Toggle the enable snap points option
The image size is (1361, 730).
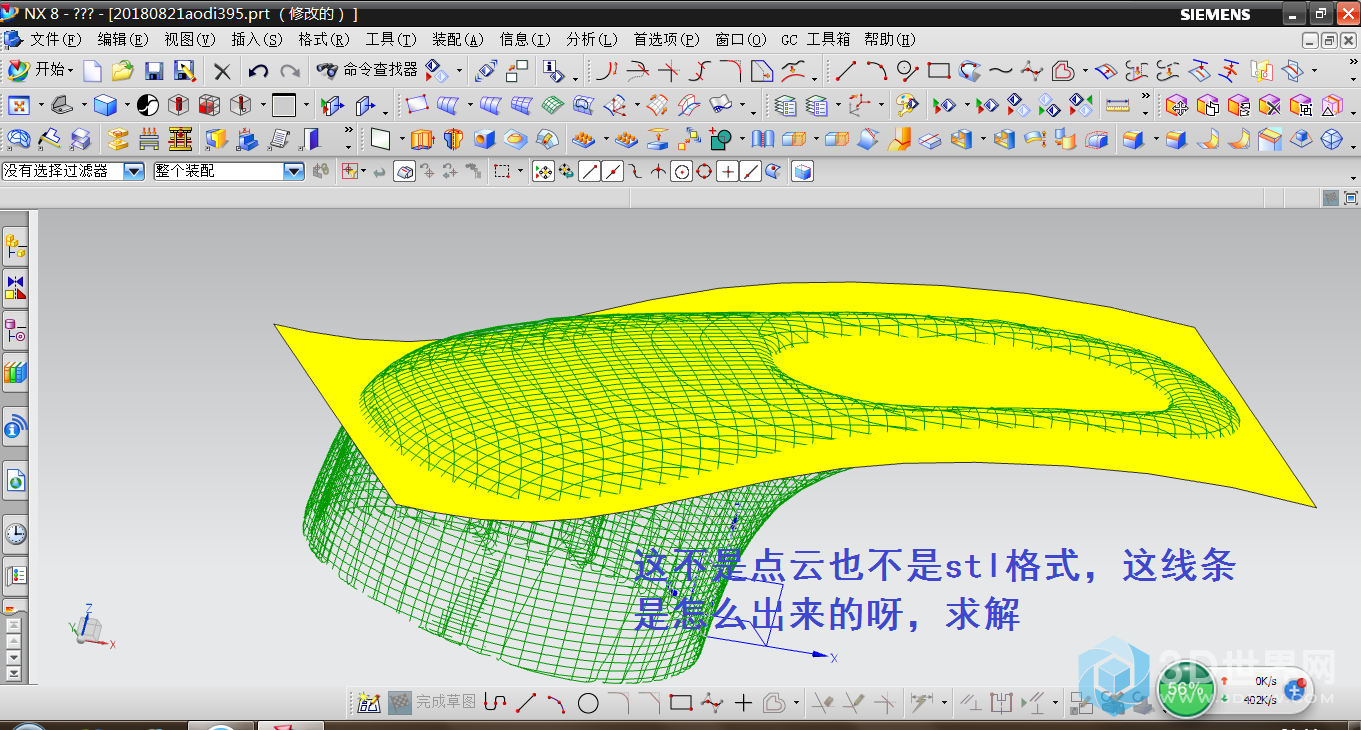click(x=543, y=172)
